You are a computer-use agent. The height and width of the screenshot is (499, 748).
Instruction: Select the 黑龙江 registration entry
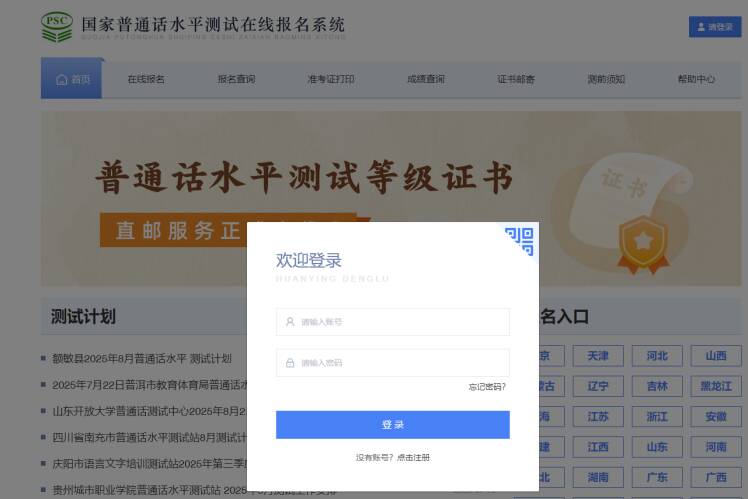(716, 386)
